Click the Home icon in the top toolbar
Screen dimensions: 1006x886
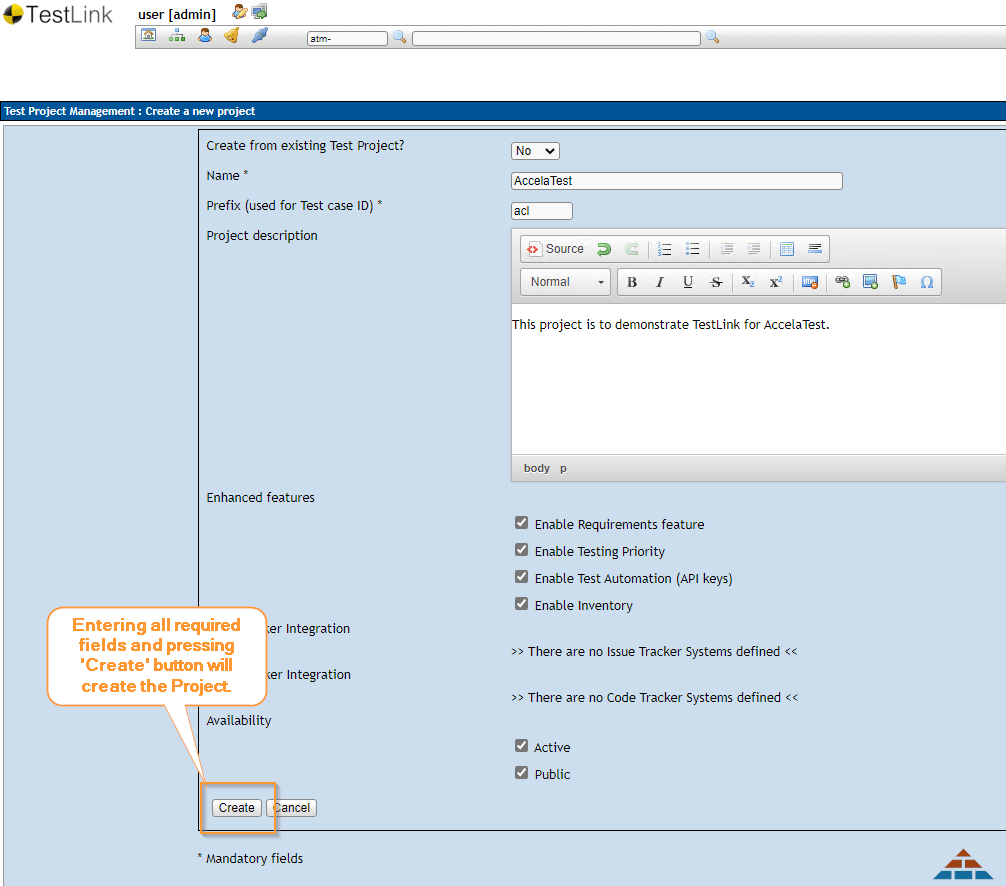pos(148,36)
